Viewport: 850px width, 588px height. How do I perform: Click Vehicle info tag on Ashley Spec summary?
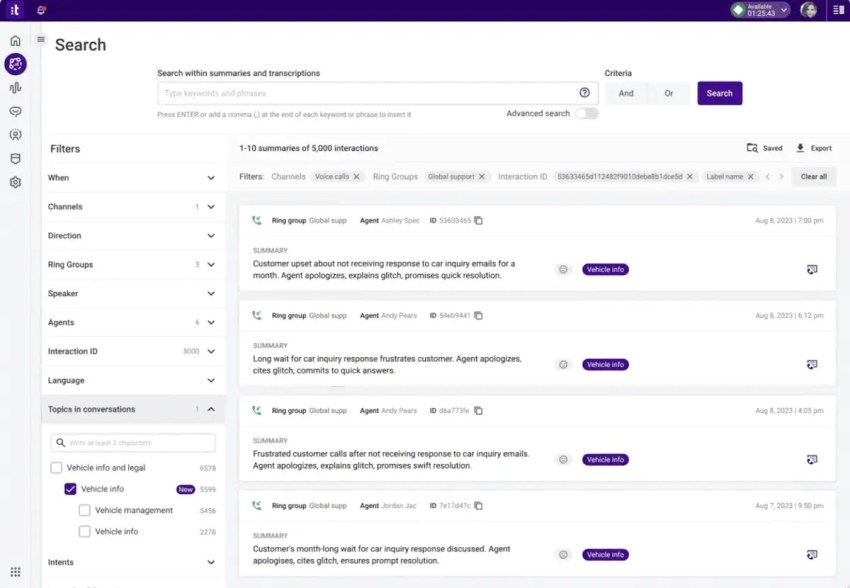(x=606, y=269)
